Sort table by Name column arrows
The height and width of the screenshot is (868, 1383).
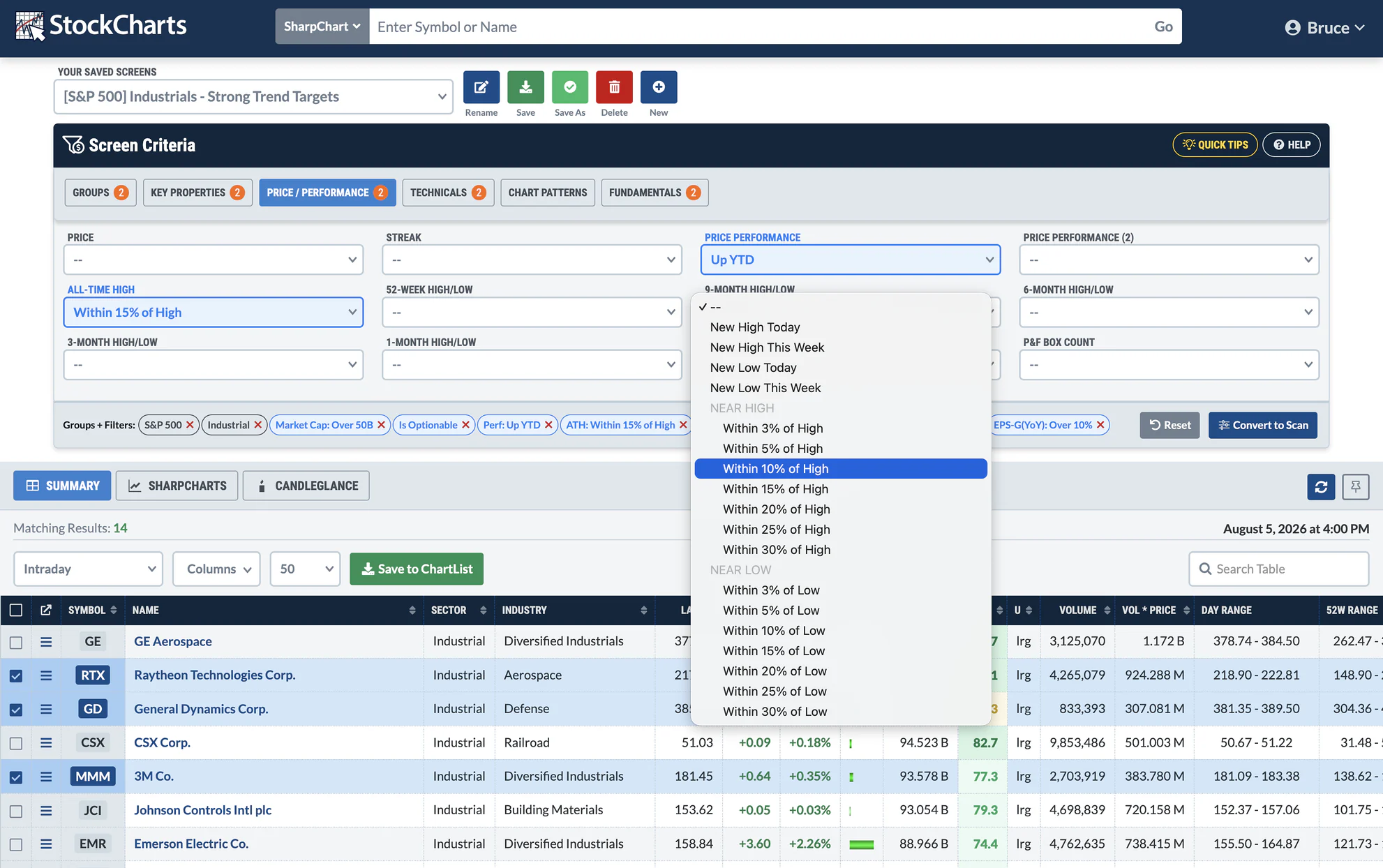(412, 611)
